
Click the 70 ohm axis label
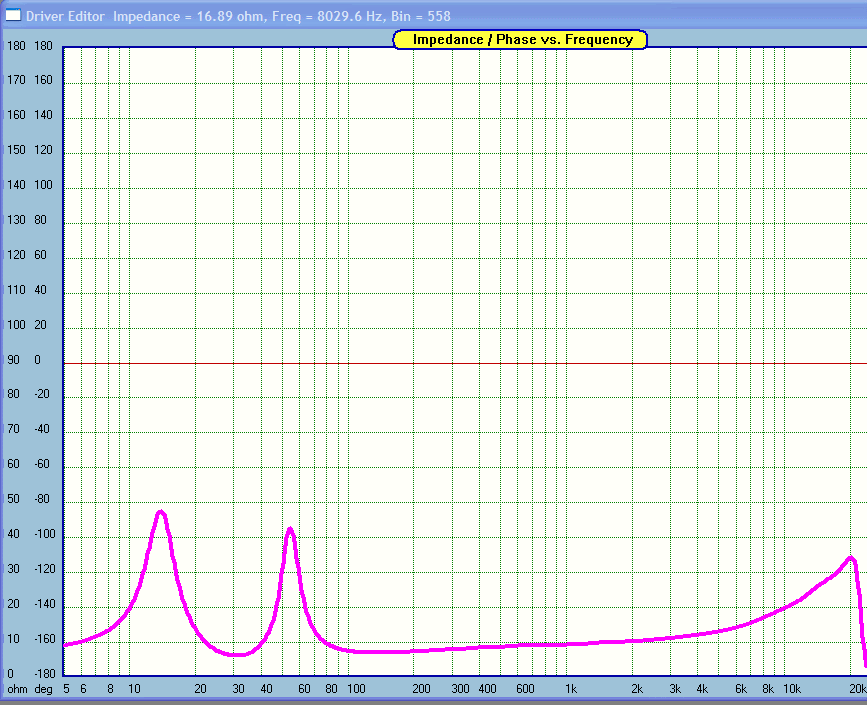tap(13, 429)
